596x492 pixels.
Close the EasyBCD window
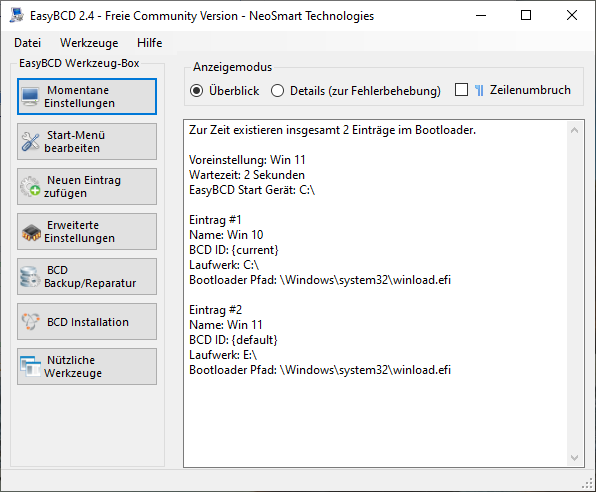(572, 15)
